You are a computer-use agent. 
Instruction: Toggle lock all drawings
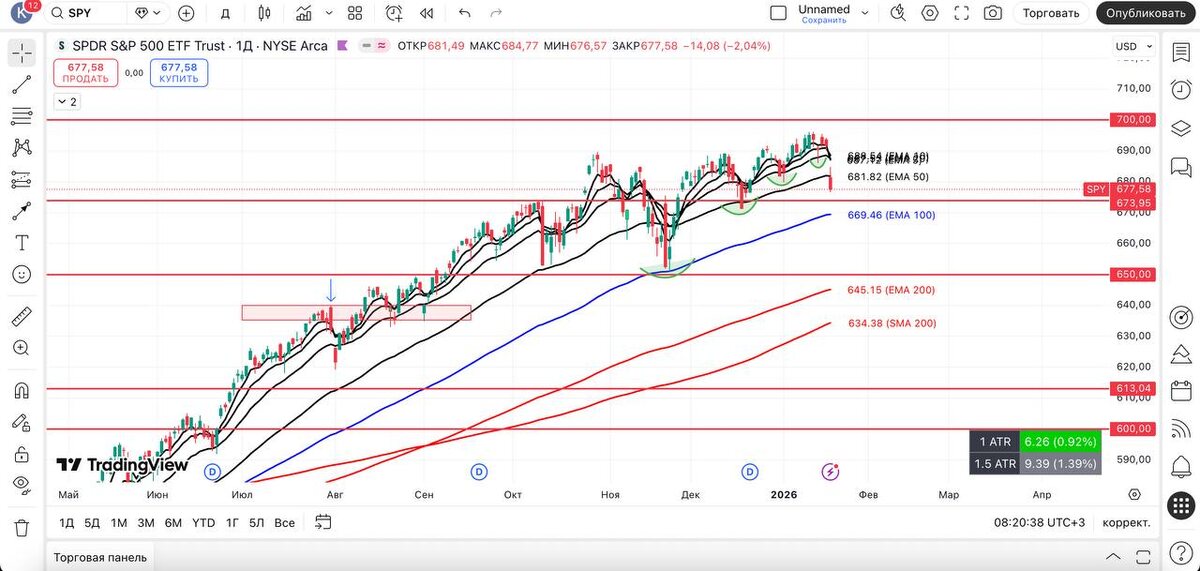pyautogui.click(x=22, y=453)
